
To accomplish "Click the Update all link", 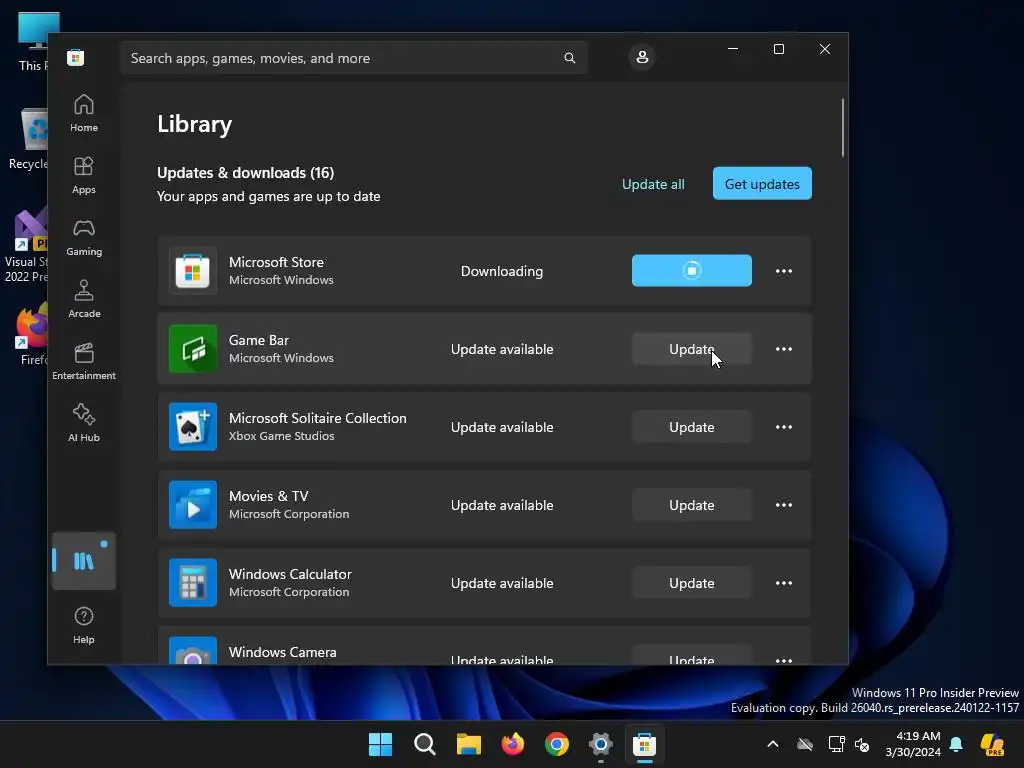I will 653,184.
